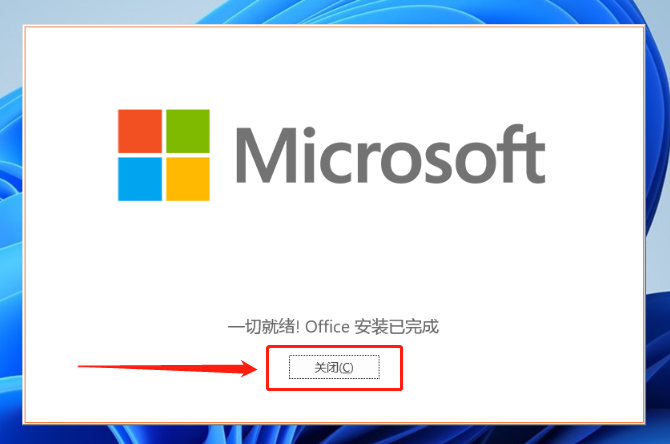Click the desktop wallpaper below the dialog

click(333, 435)
